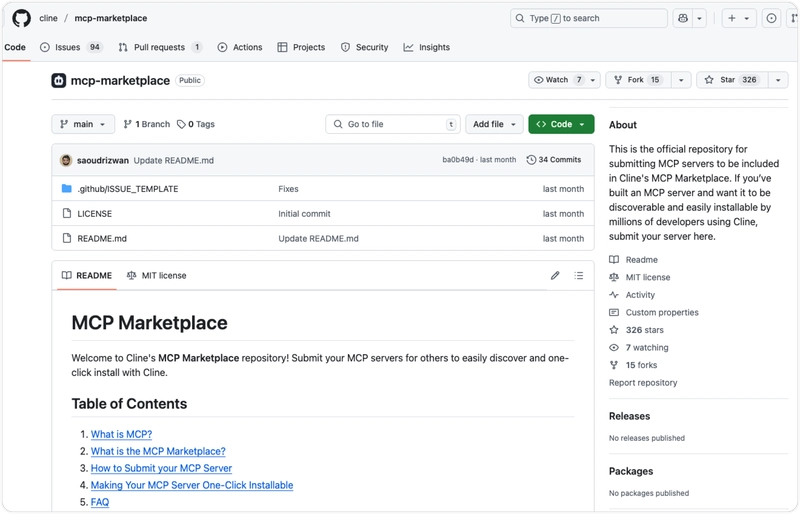
Task: View the 326 stars link
Action: tap(636, 330)
